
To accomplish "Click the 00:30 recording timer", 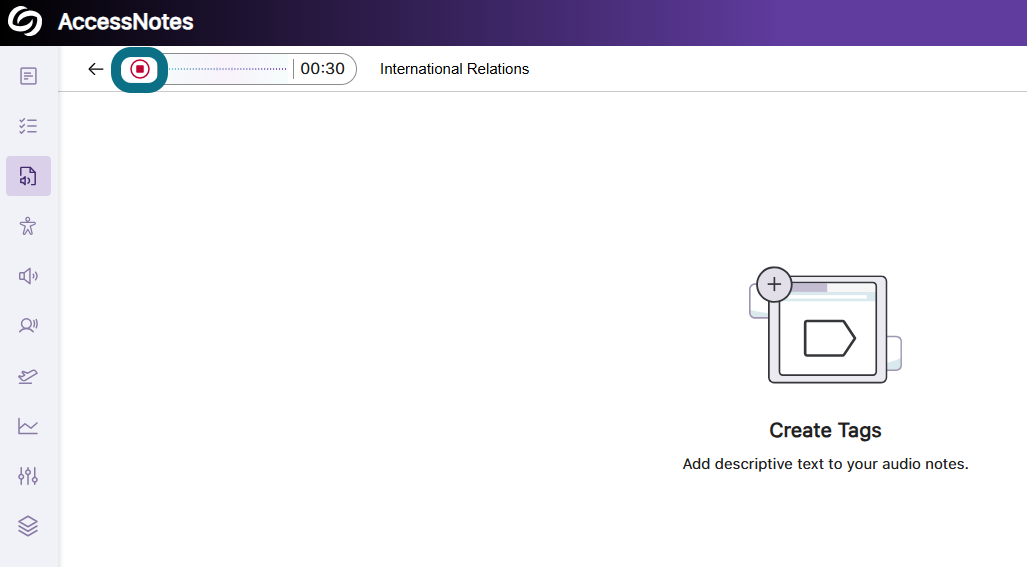I will [322, 69].
